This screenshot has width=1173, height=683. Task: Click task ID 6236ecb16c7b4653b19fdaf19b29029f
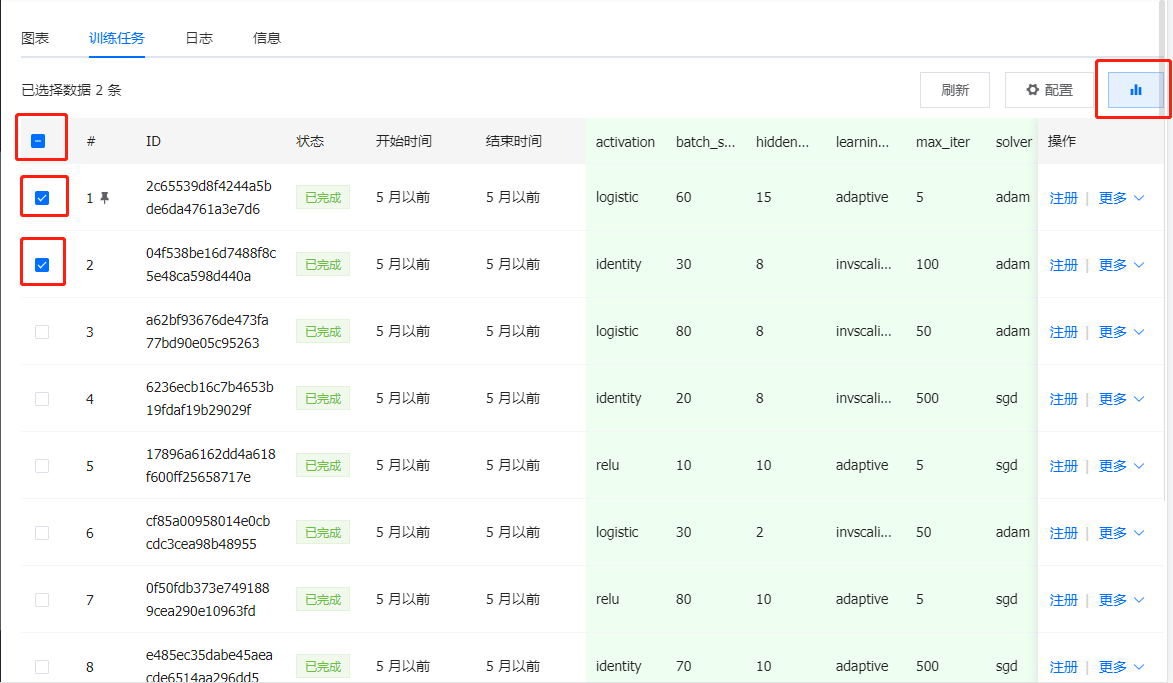coord(209,399)
